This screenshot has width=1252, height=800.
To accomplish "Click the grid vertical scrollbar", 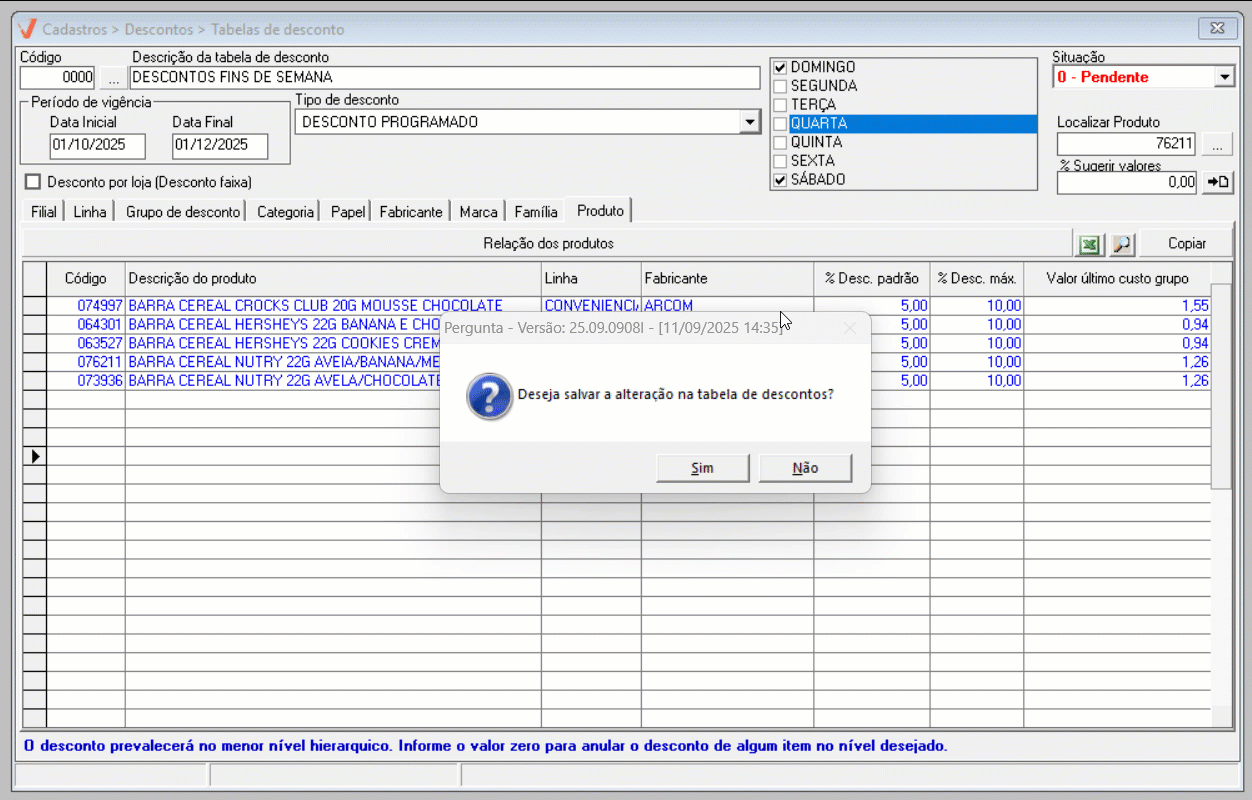I will pyautogui.click(x=1220, y=400).
